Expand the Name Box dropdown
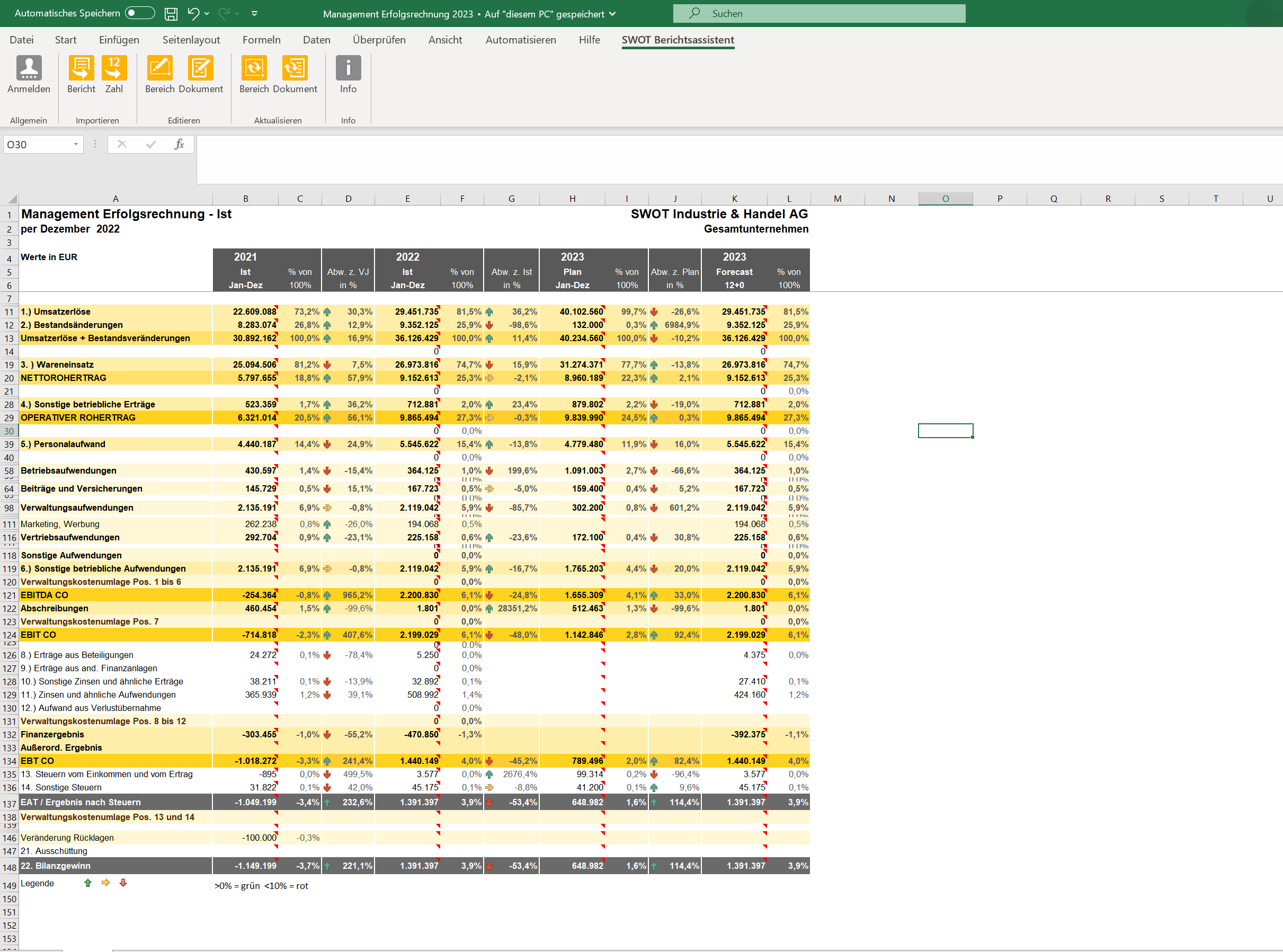1283x952 pixels. coord(75,144)
